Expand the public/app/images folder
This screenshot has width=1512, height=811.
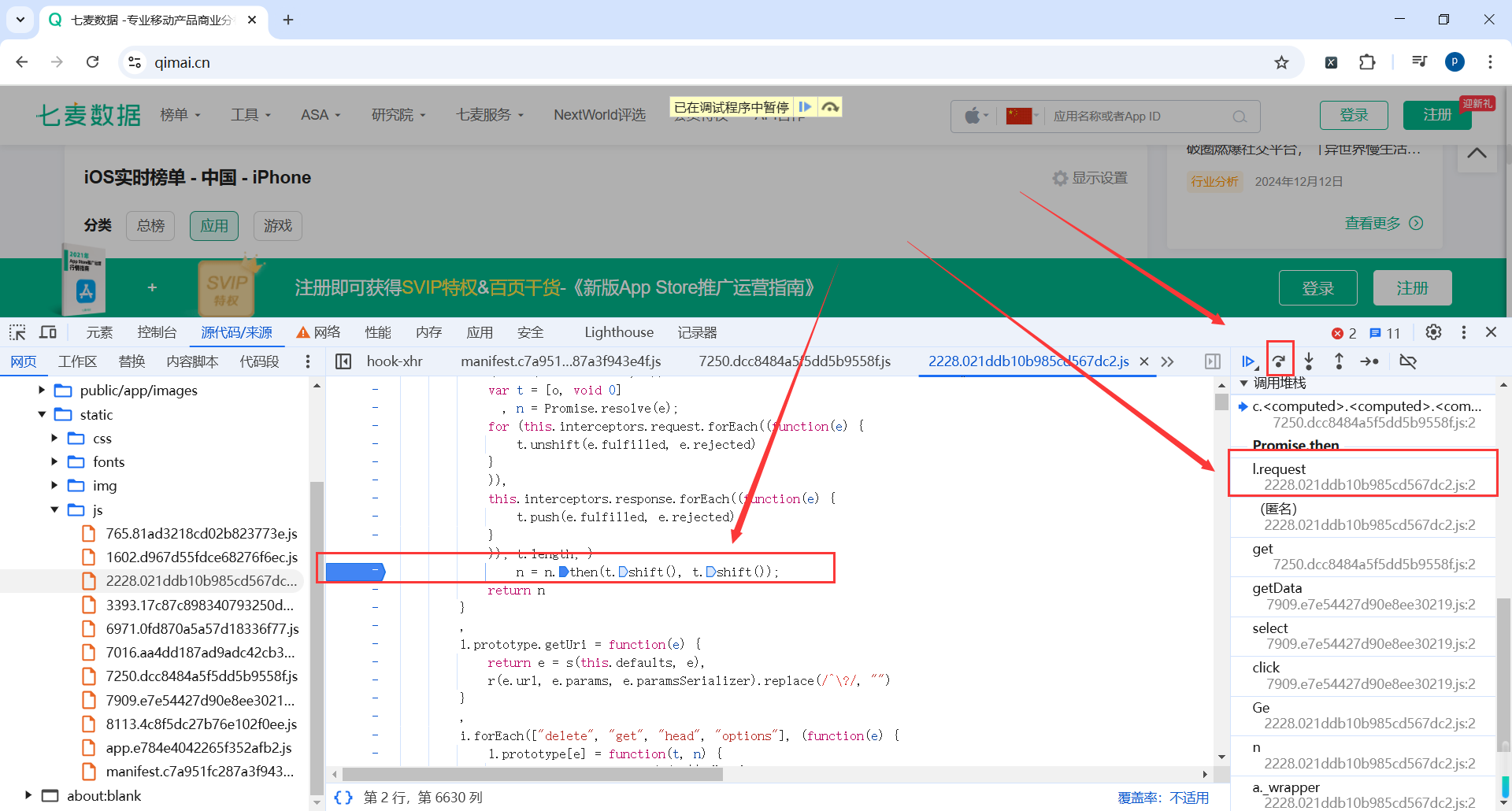coord(42,391)
